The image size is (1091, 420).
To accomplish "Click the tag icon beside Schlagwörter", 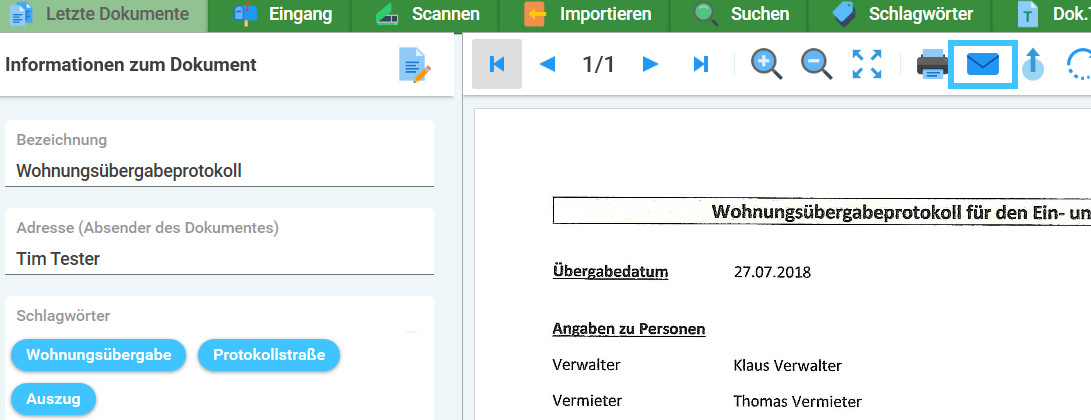I will [x=844, y=14].
